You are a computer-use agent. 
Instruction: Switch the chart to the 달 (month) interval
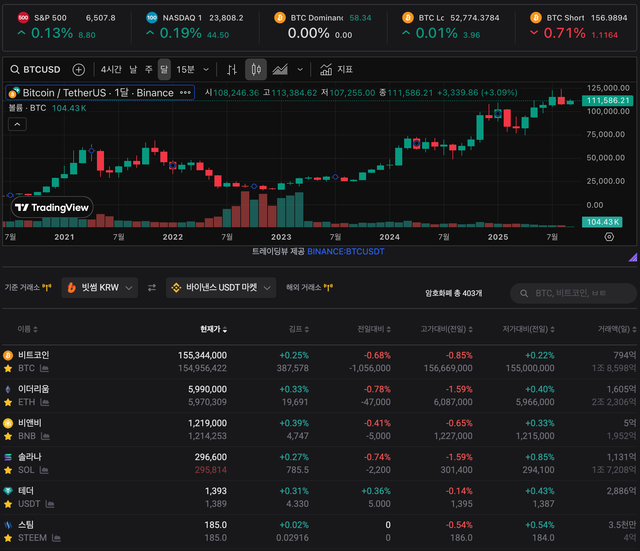(164, 69)
